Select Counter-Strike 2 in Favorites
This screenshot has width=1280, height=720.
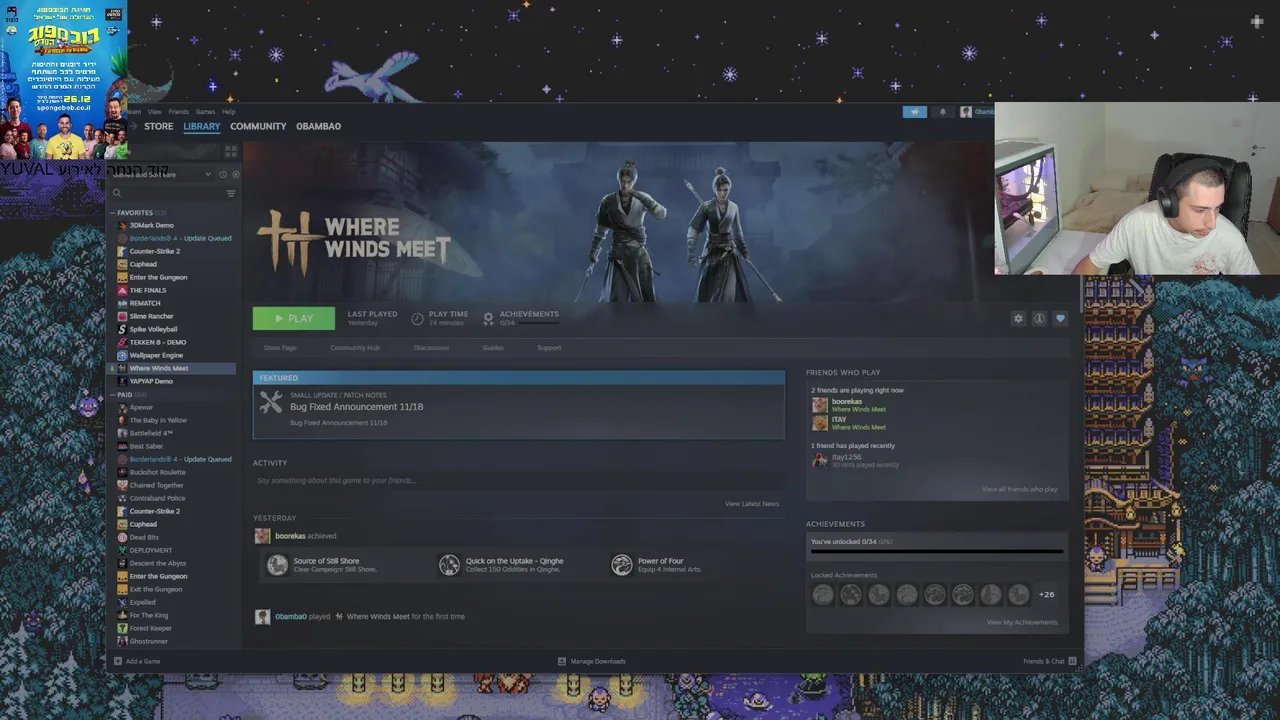coord(155,251)
